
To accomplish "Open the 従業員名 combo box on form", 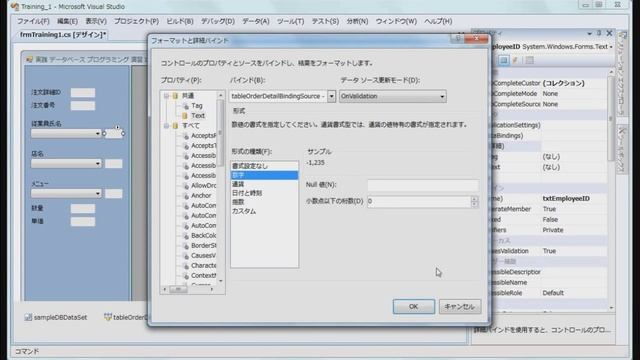I will tap(66, 133).
